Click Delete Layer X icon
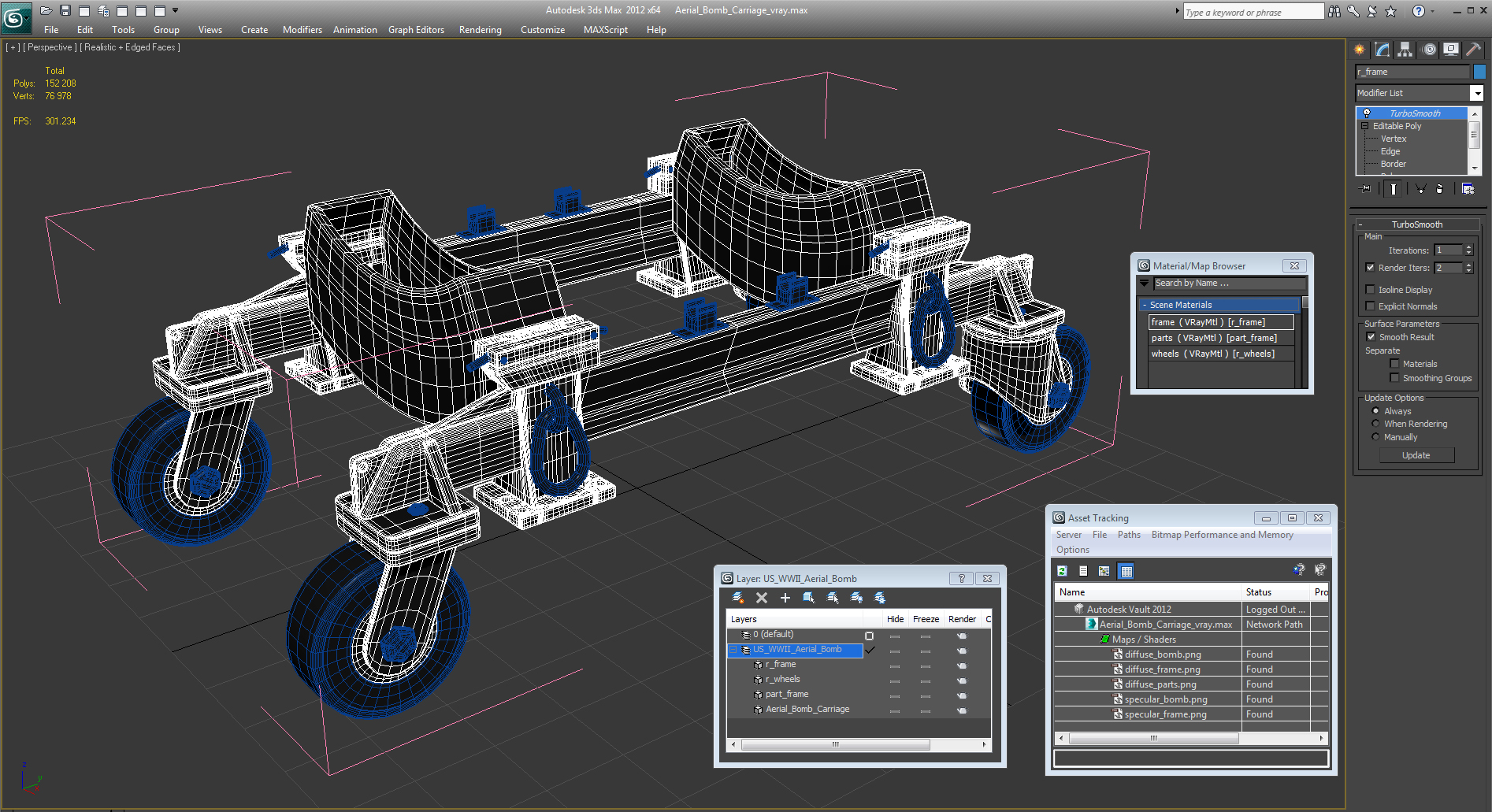 point(762,599)
